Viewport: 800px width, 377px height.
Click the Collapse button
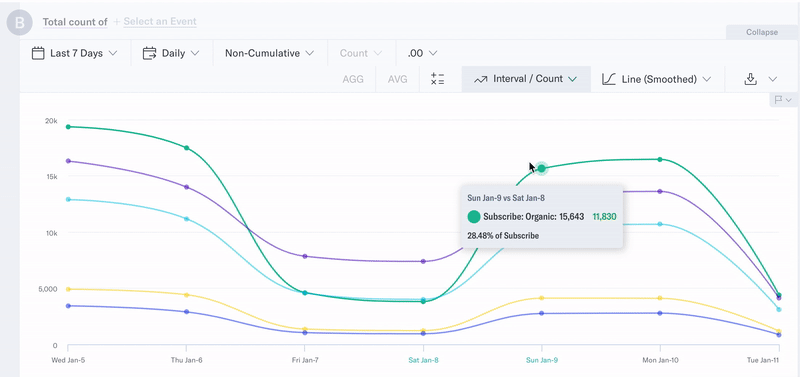point(762,32)
